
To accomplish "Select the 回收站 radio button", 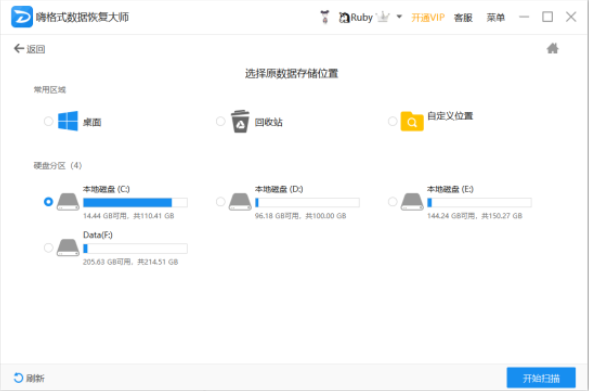I will (220, 121).
